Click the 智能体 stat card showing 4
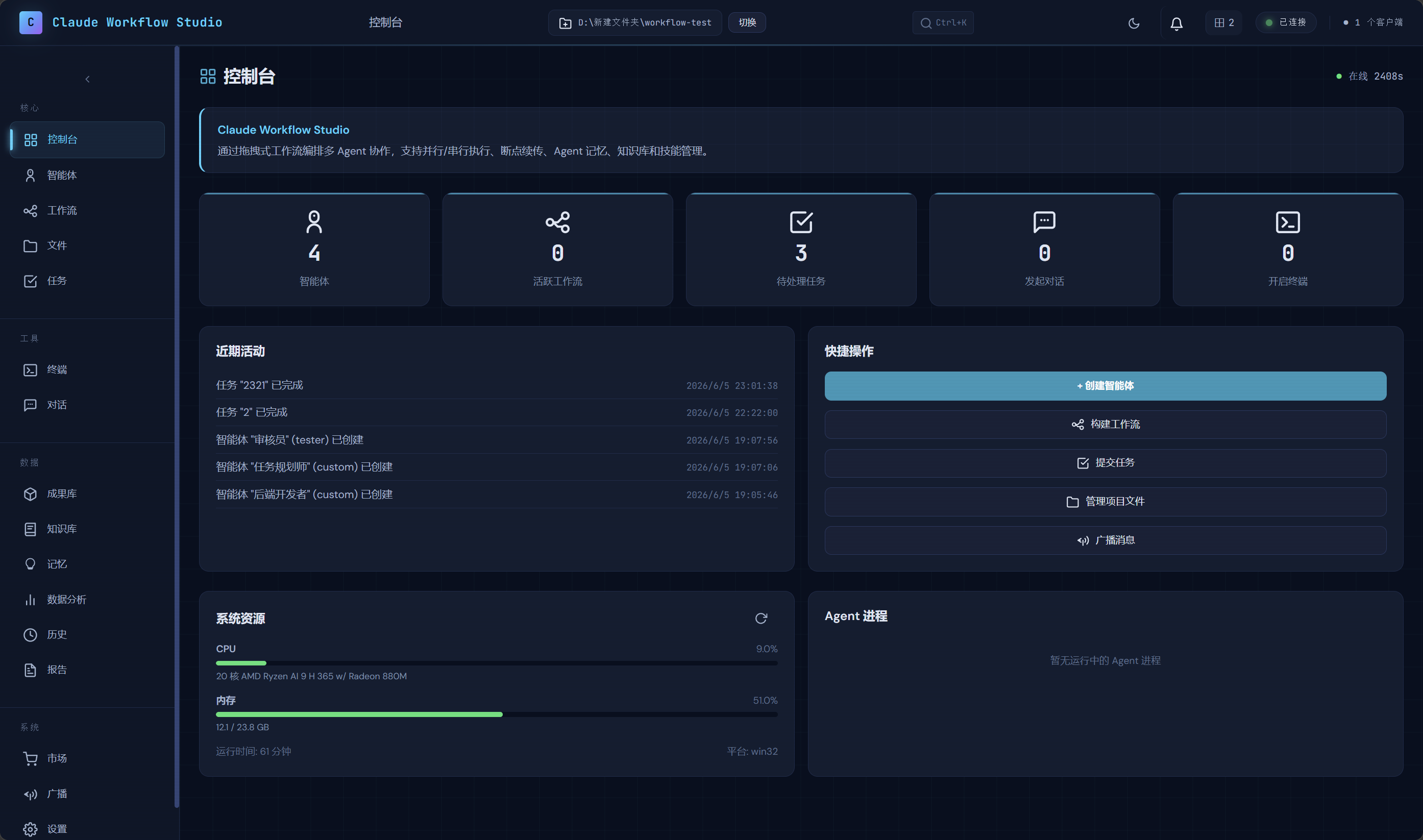 [314, 250]
